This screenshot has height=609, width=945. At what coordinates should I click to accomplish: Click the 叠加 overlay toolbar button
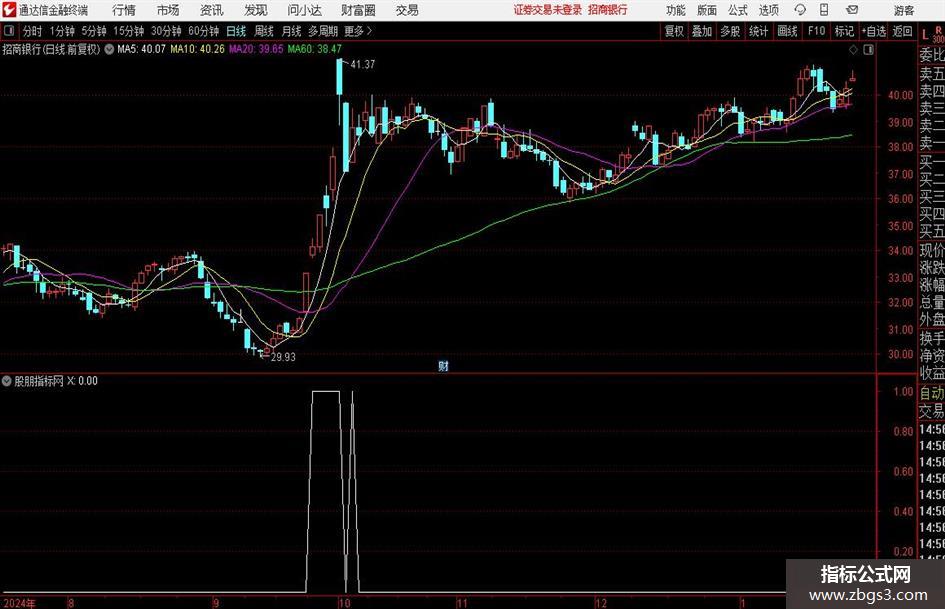[702, 31]
